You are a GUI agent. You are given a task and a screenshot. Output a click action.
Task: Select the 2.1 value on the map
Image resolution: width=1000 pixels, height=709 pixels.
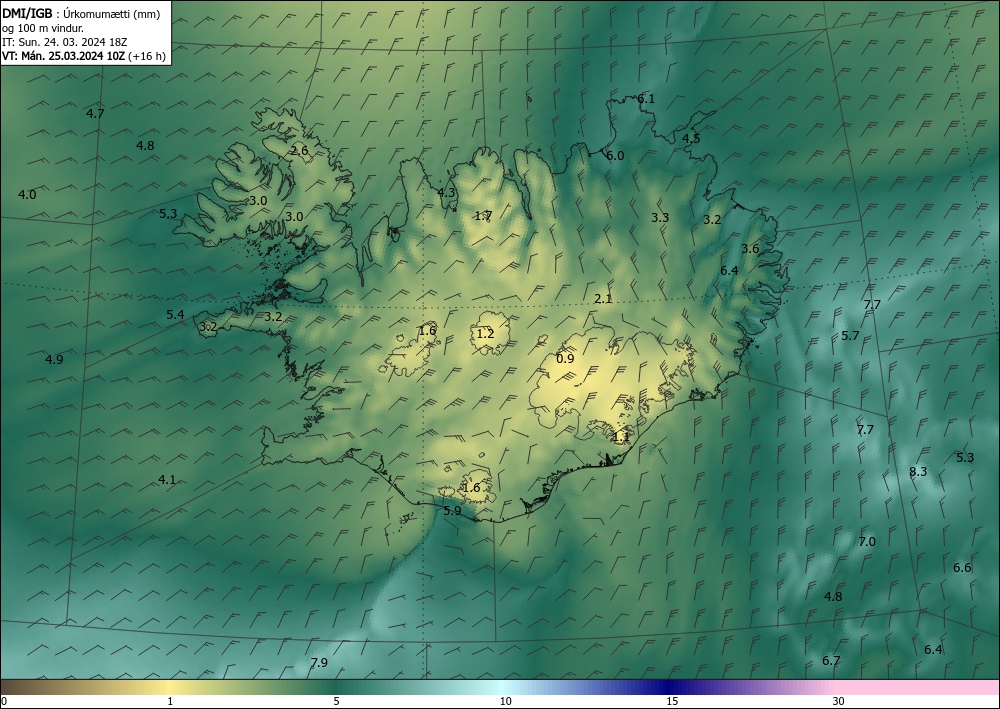coord(603,298)
